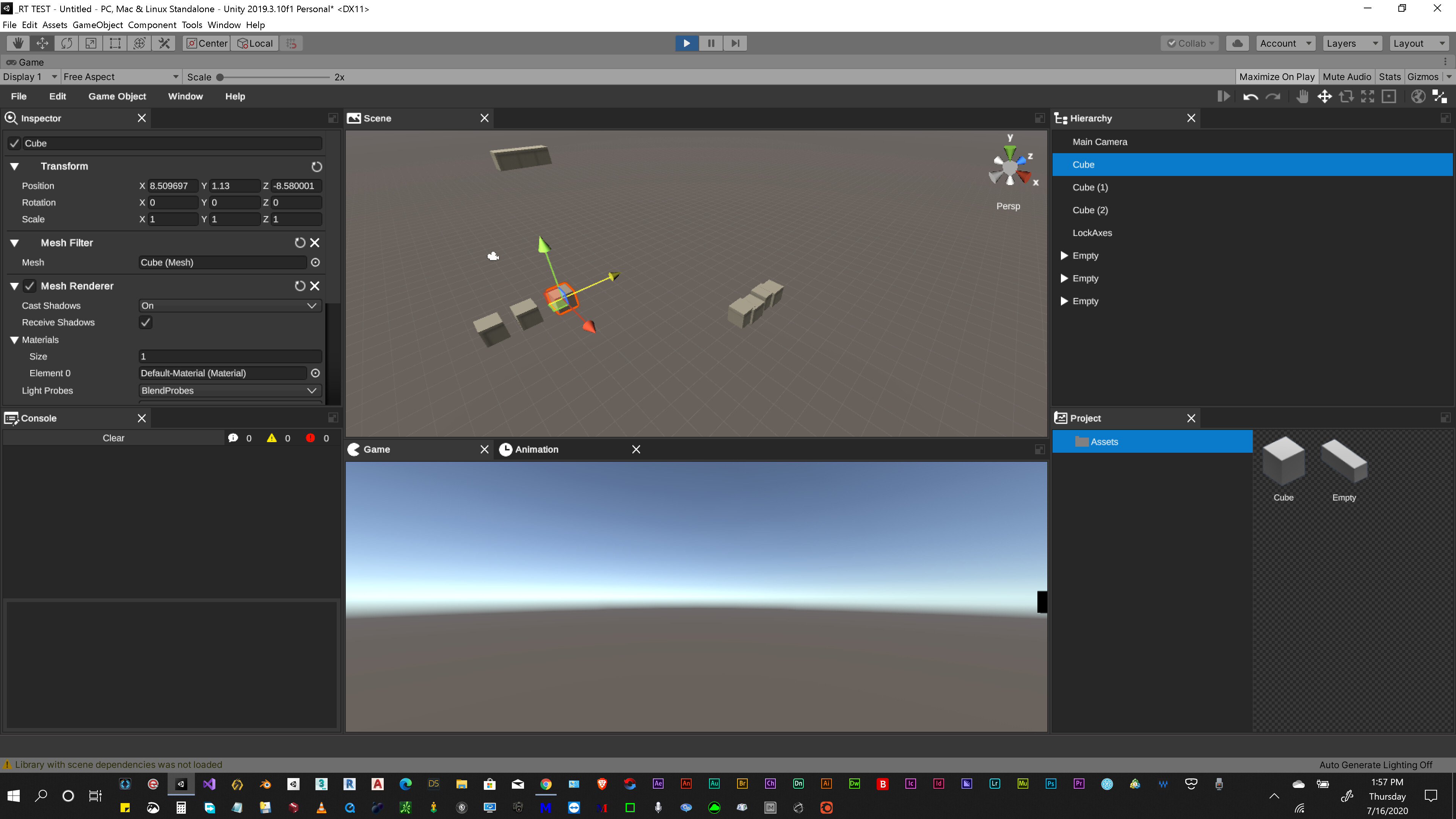Expand the first Empty hierarchy item
This screenshot has width=1456, height=819.
(x=1064, y=256)
